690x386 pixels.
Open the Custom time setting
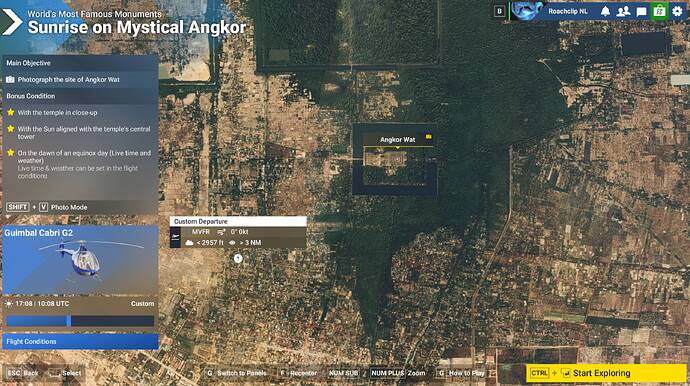click(x=143, y=304)
